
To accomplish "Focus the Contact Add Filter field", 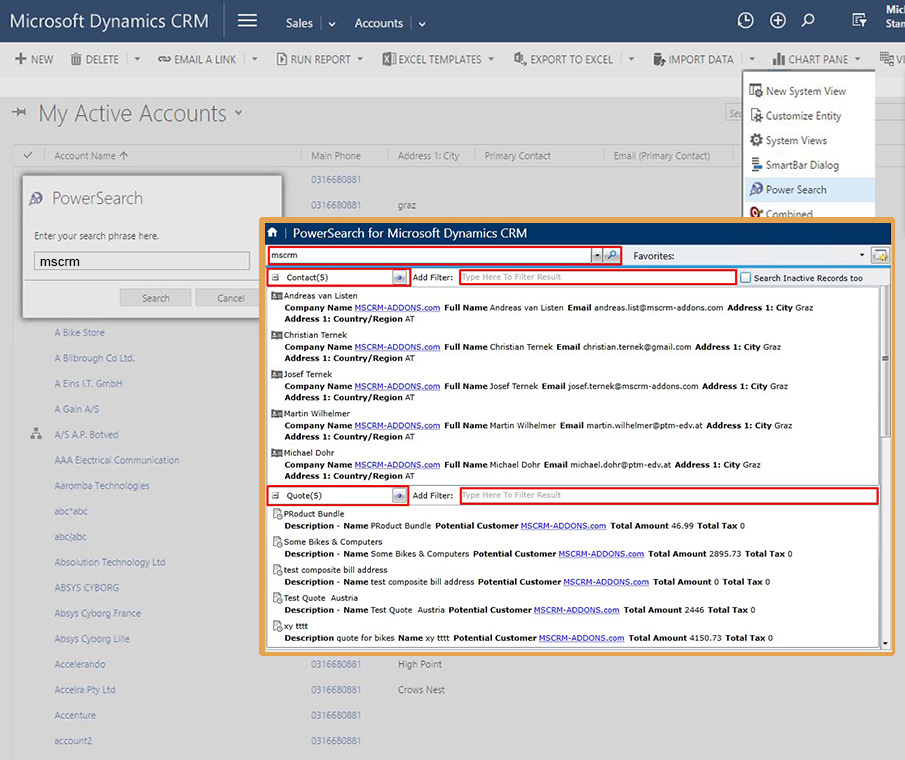I will tap(598, 277).
